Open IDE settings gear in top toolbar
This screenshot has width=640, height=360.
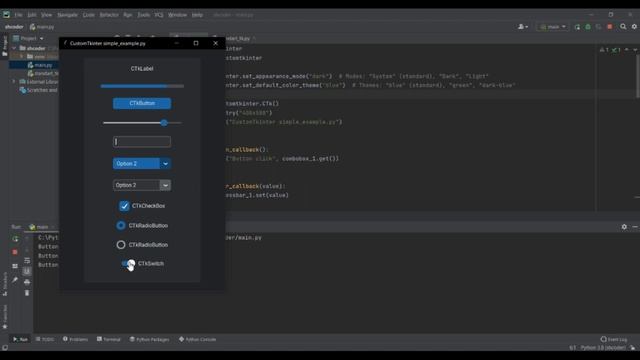(x=634, y=27)
